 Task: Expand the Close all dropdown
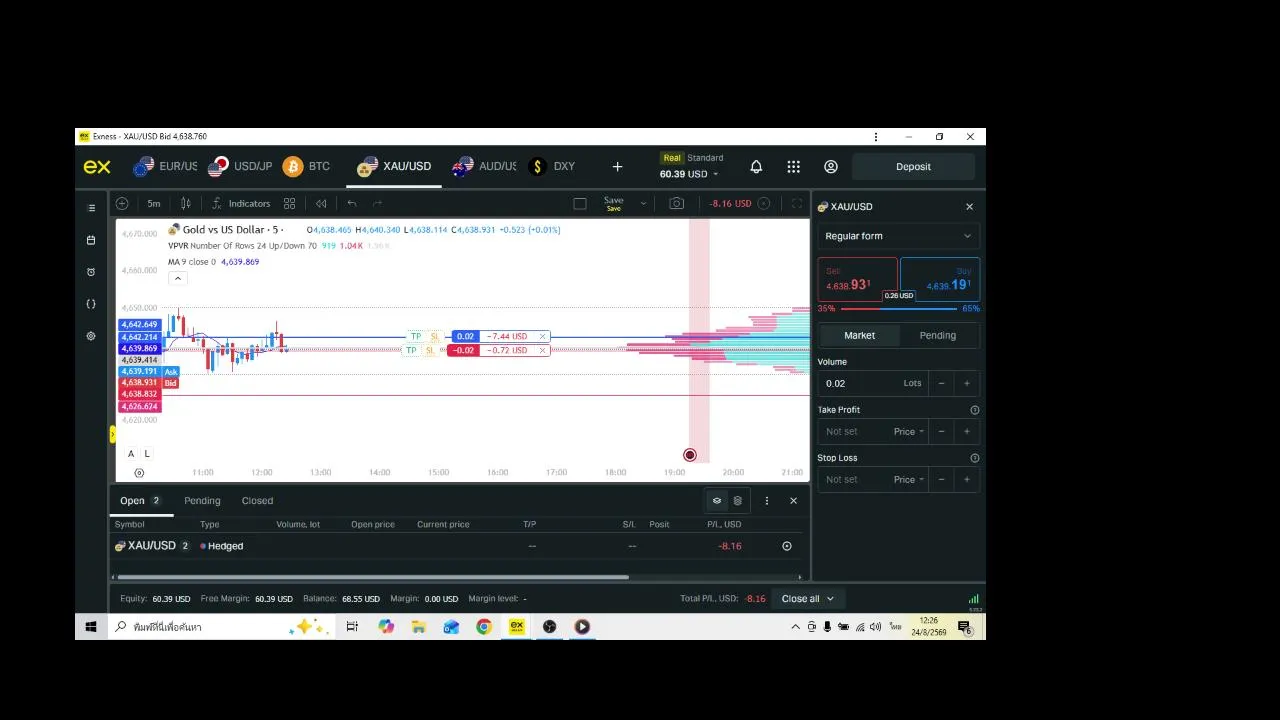click(x=830, y=599)
